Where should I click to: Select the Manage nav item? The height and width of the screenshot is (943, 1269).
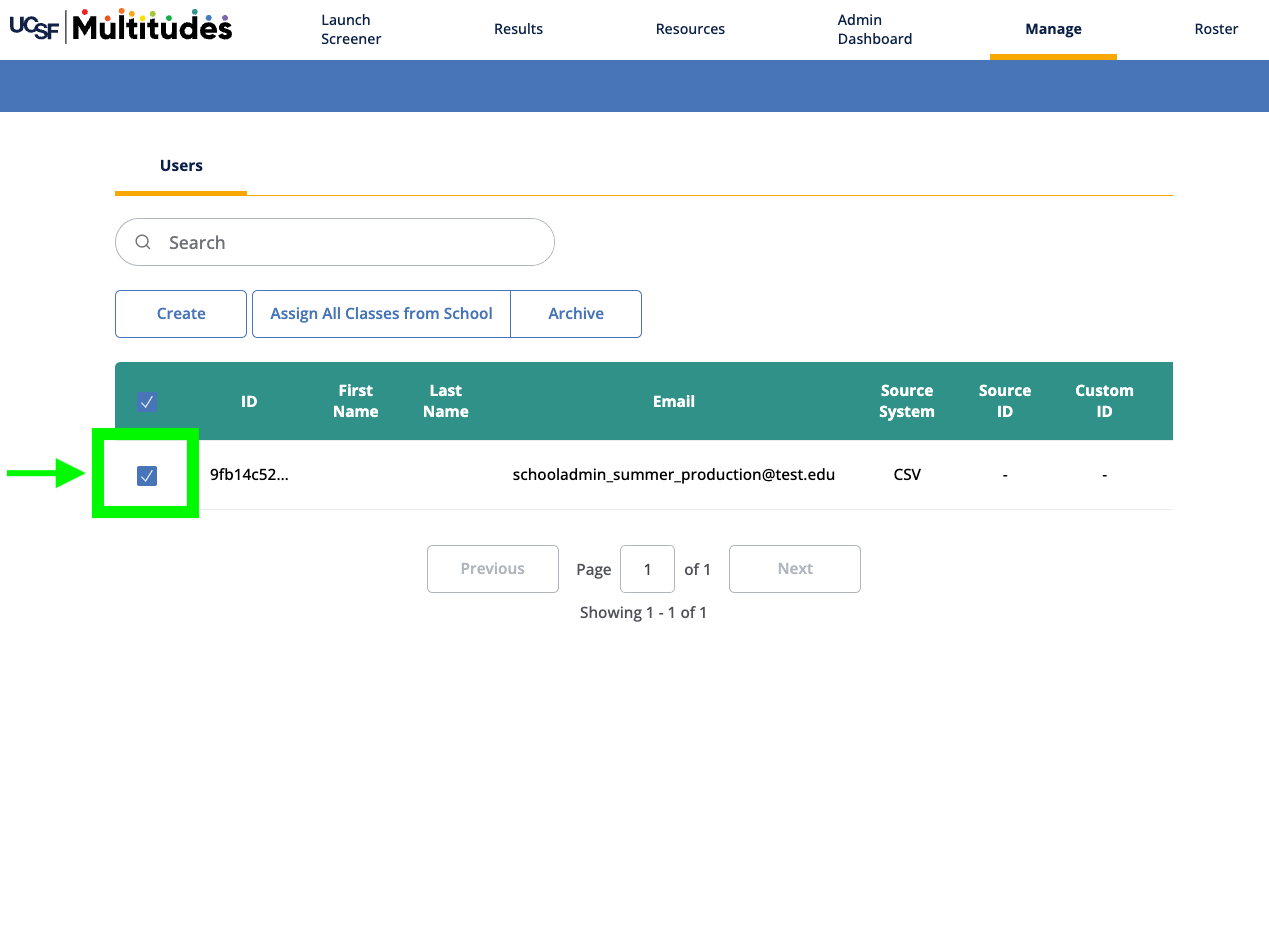[x=1053, y=29]
